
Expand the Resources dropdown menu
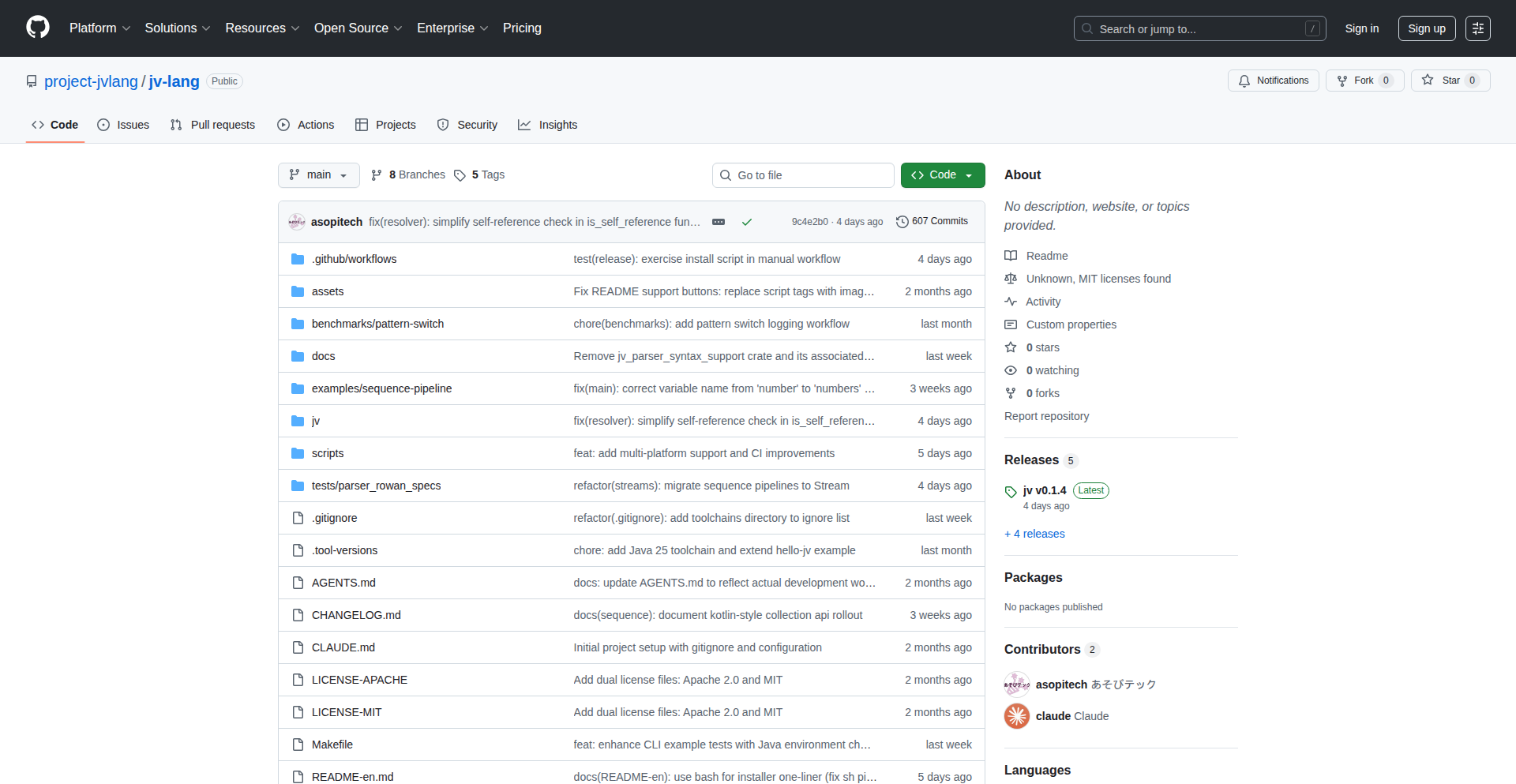[x=262, y=28]
